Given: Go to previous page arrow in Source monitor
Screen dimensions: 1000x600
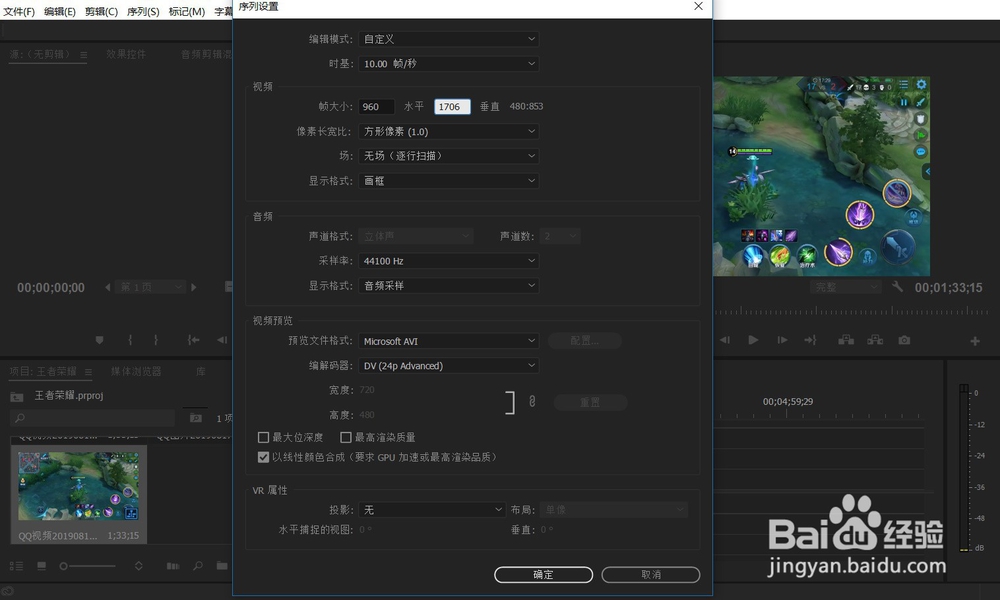Looking at the screenshot, I should coord(108,288).
